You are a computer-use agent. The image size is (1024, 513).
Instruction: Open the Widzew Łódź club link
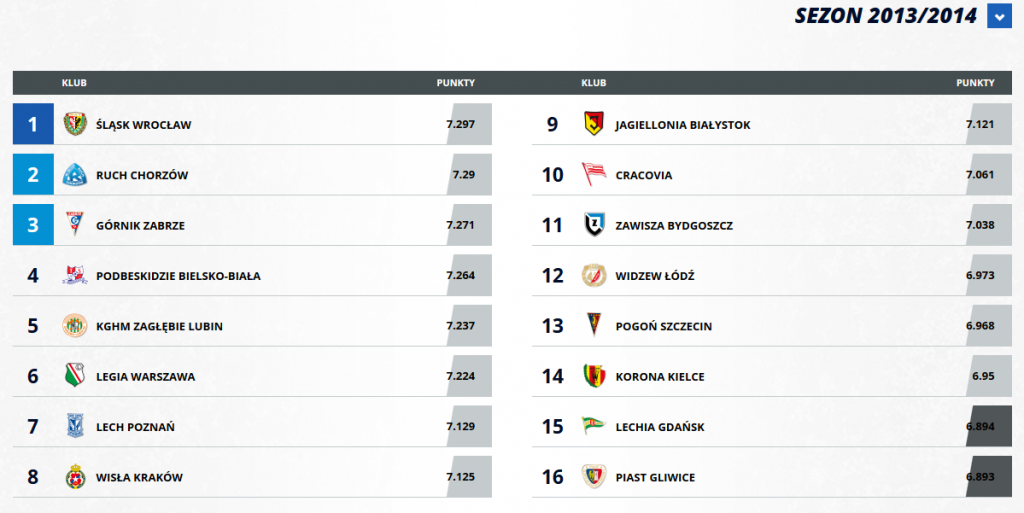click(x=655, y=276)
